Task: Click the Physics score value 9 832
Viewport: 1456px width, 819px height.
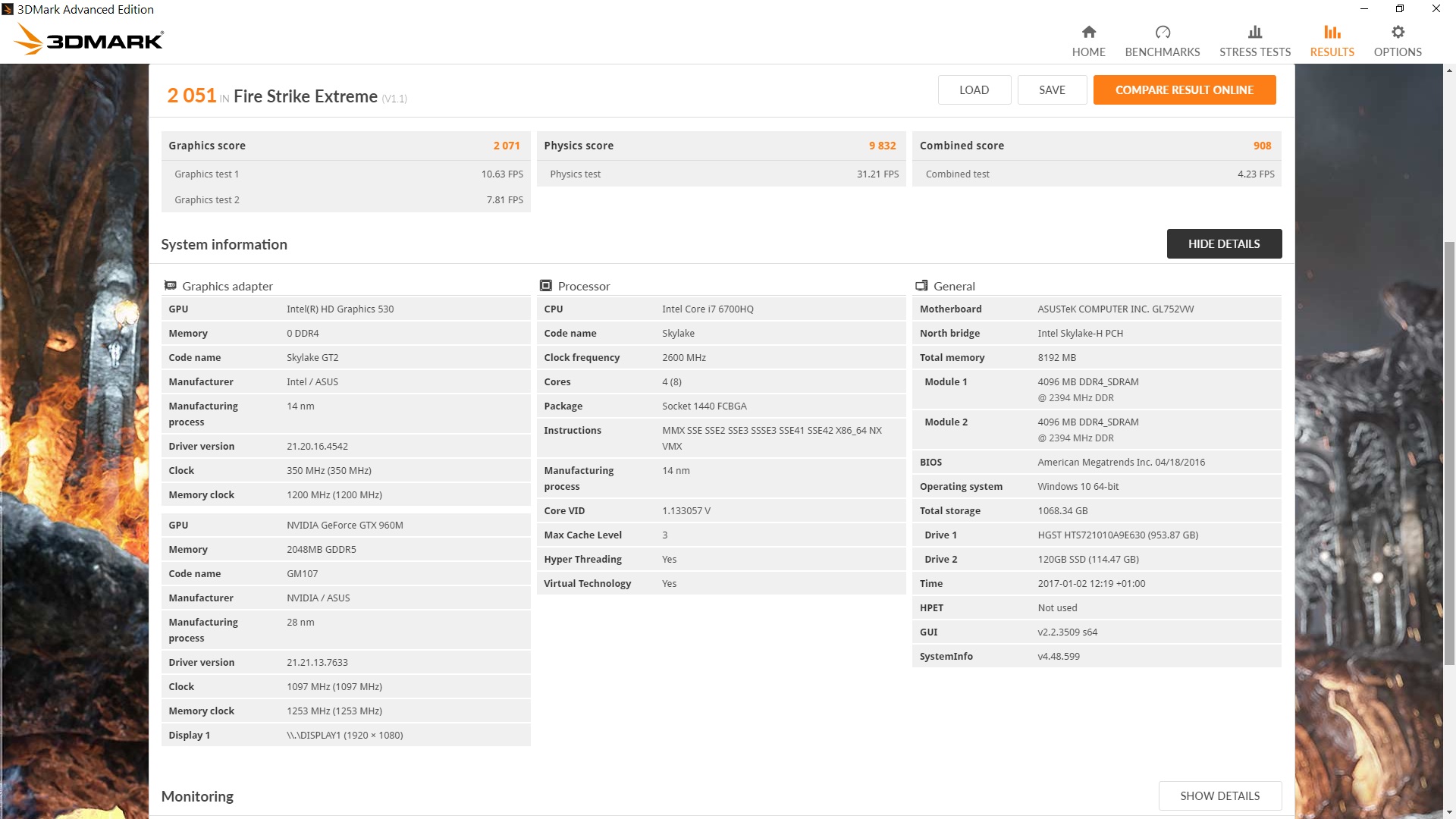Action: (x=882, y=146)
